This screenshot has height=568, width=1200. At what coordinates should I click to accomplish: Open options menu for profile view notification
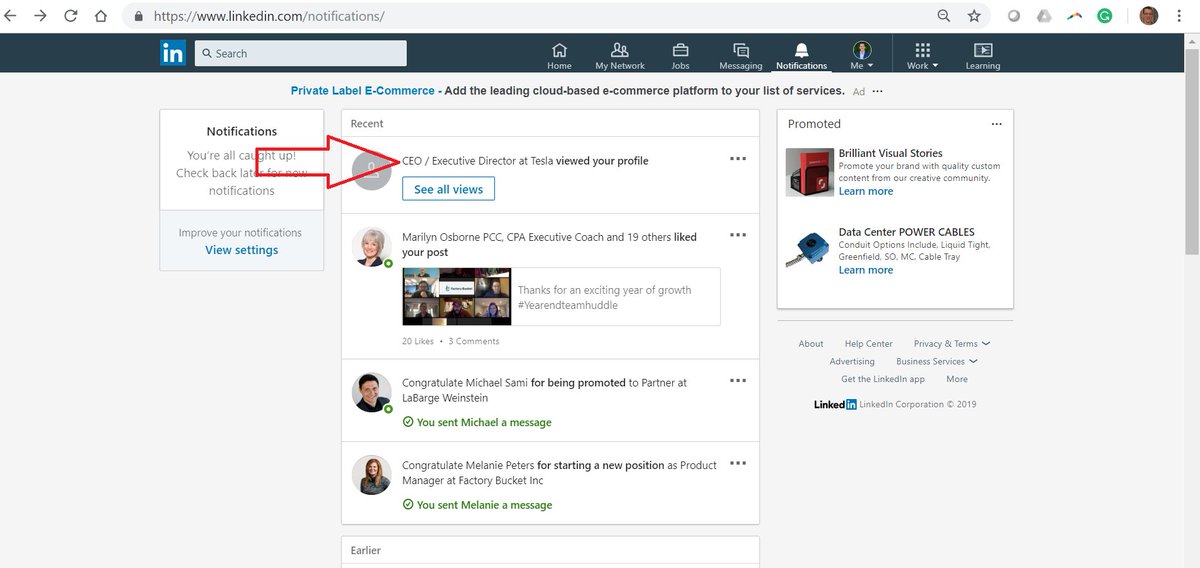tap(738, 158)
